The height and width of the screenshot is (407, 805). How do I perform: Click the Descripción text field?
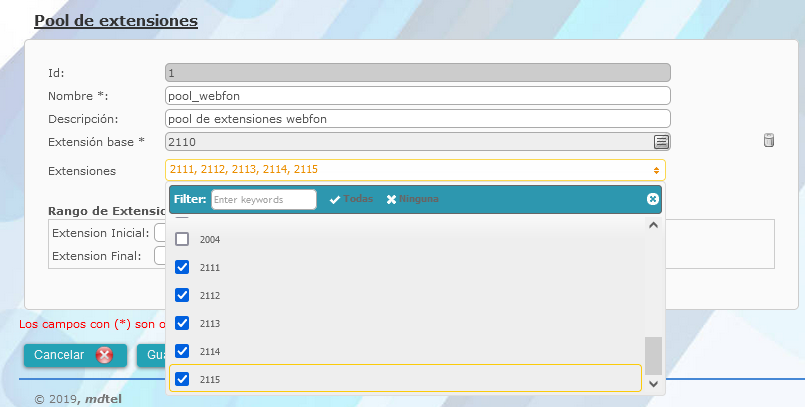[x=417, y=119]
